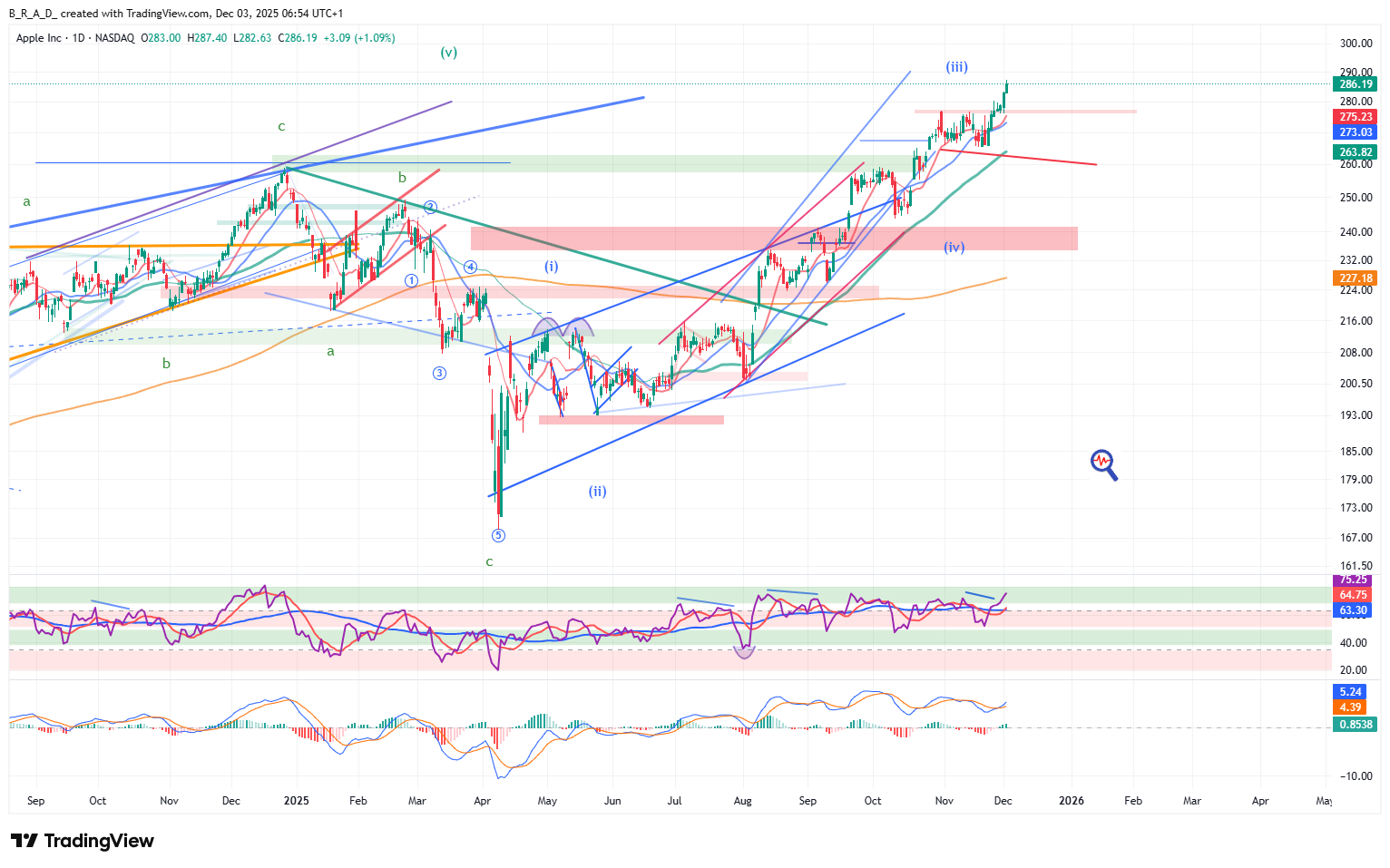Click the TradingView logo at bottom left
Image resolution: width=1390 pixels, height=868 pixels.
coord(83,841)
